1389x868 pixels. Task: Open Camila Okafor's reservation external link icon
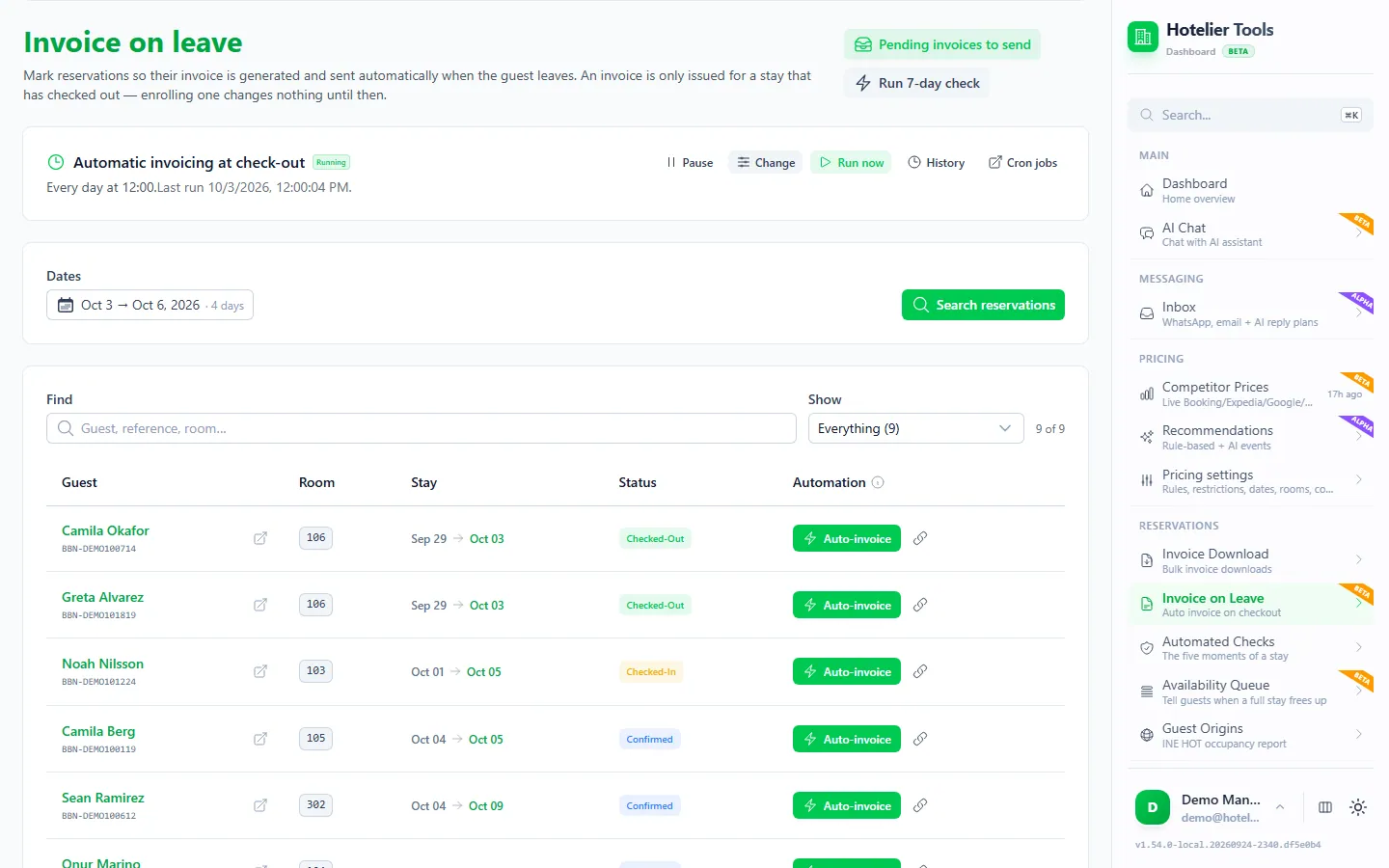[x=260, y=538]
